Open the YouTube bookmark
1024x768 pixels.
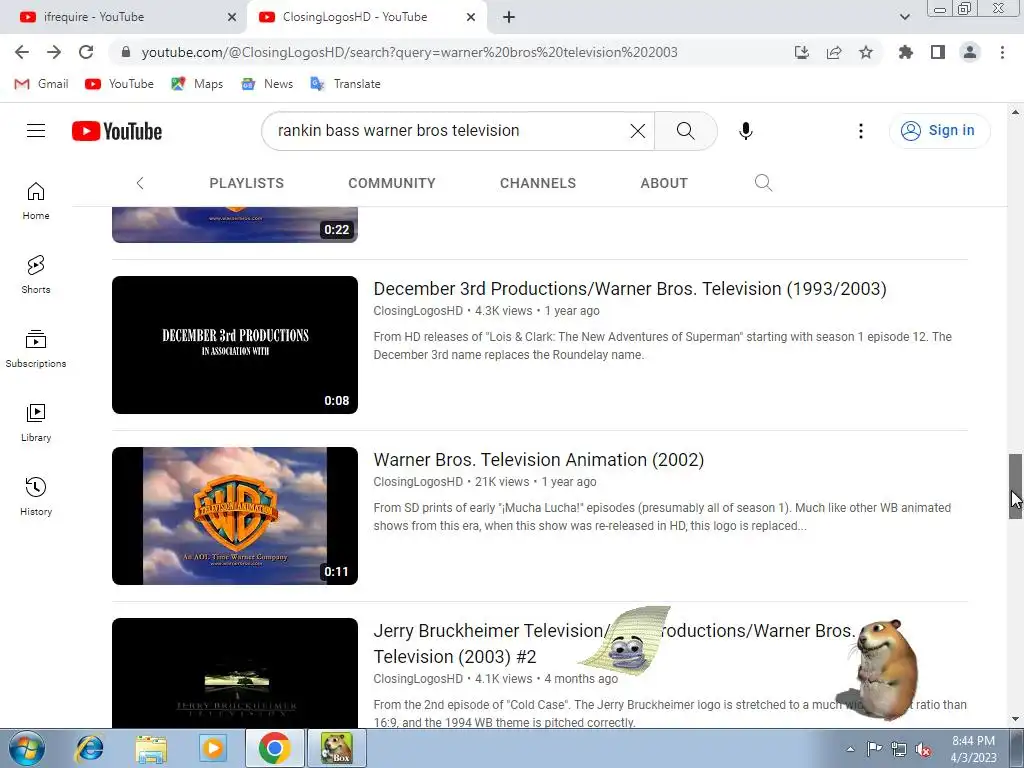[120, 84]
